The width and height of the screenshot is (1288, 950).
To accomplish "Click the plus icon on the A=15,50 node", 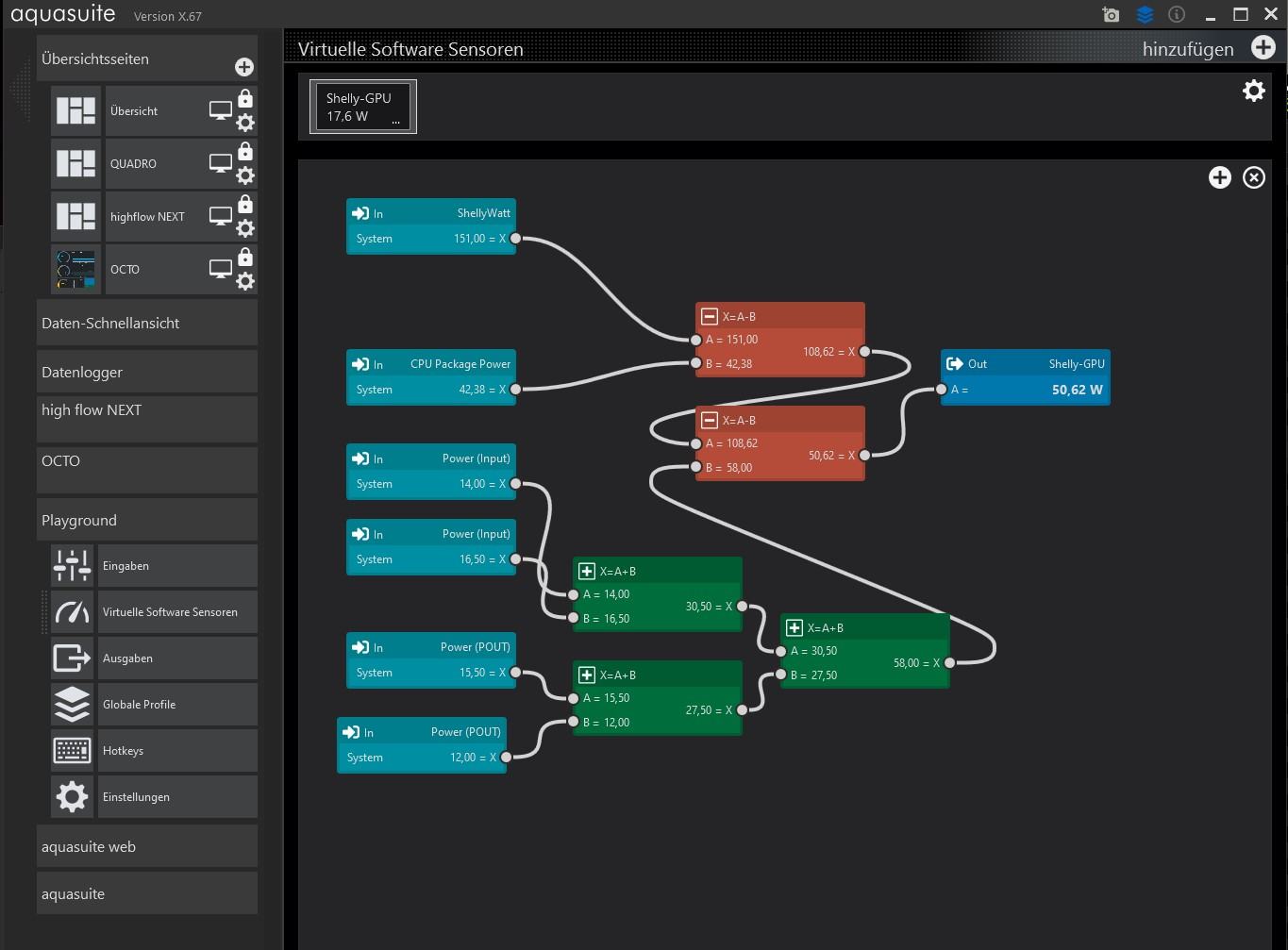I will (x=587, y=675).
